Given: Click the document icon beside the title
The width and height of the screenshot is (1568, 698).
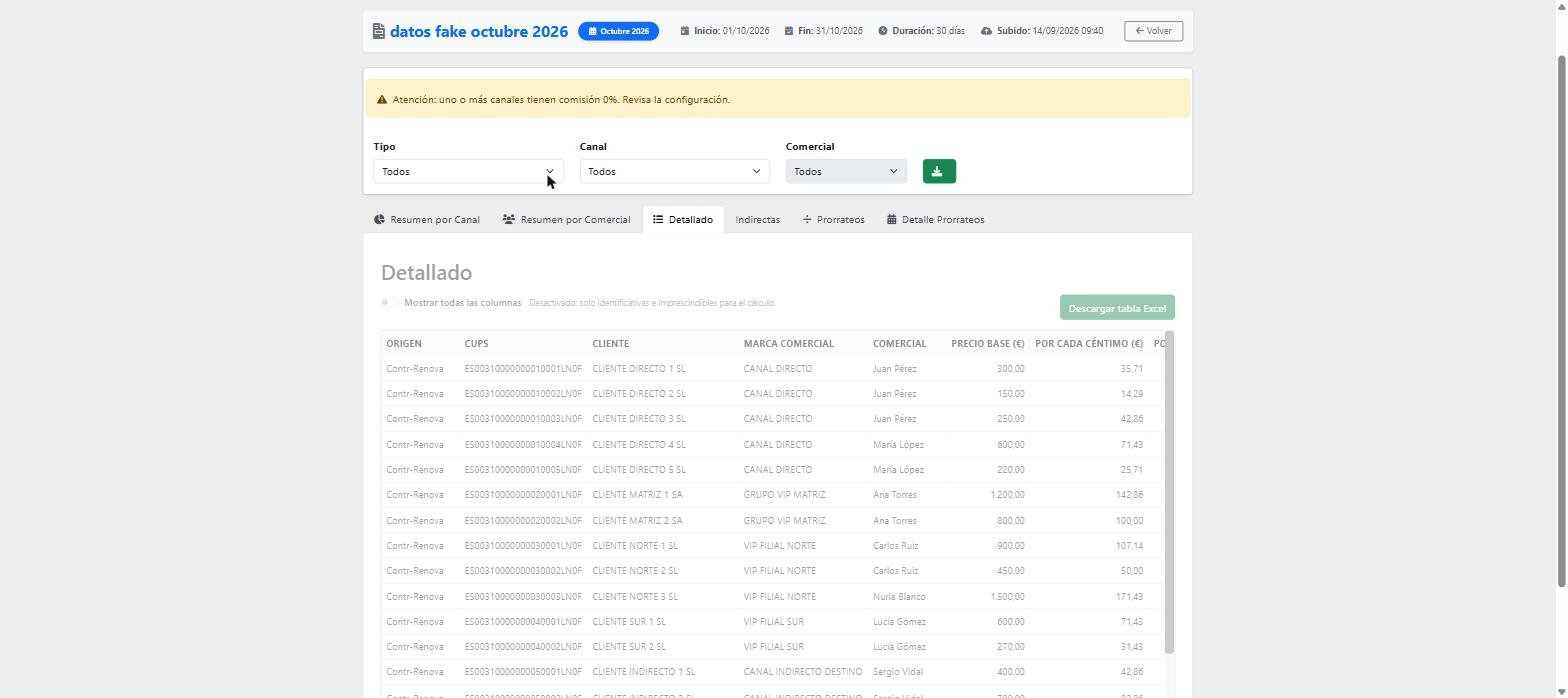Looking at the screenshot, I should (379, 31).
